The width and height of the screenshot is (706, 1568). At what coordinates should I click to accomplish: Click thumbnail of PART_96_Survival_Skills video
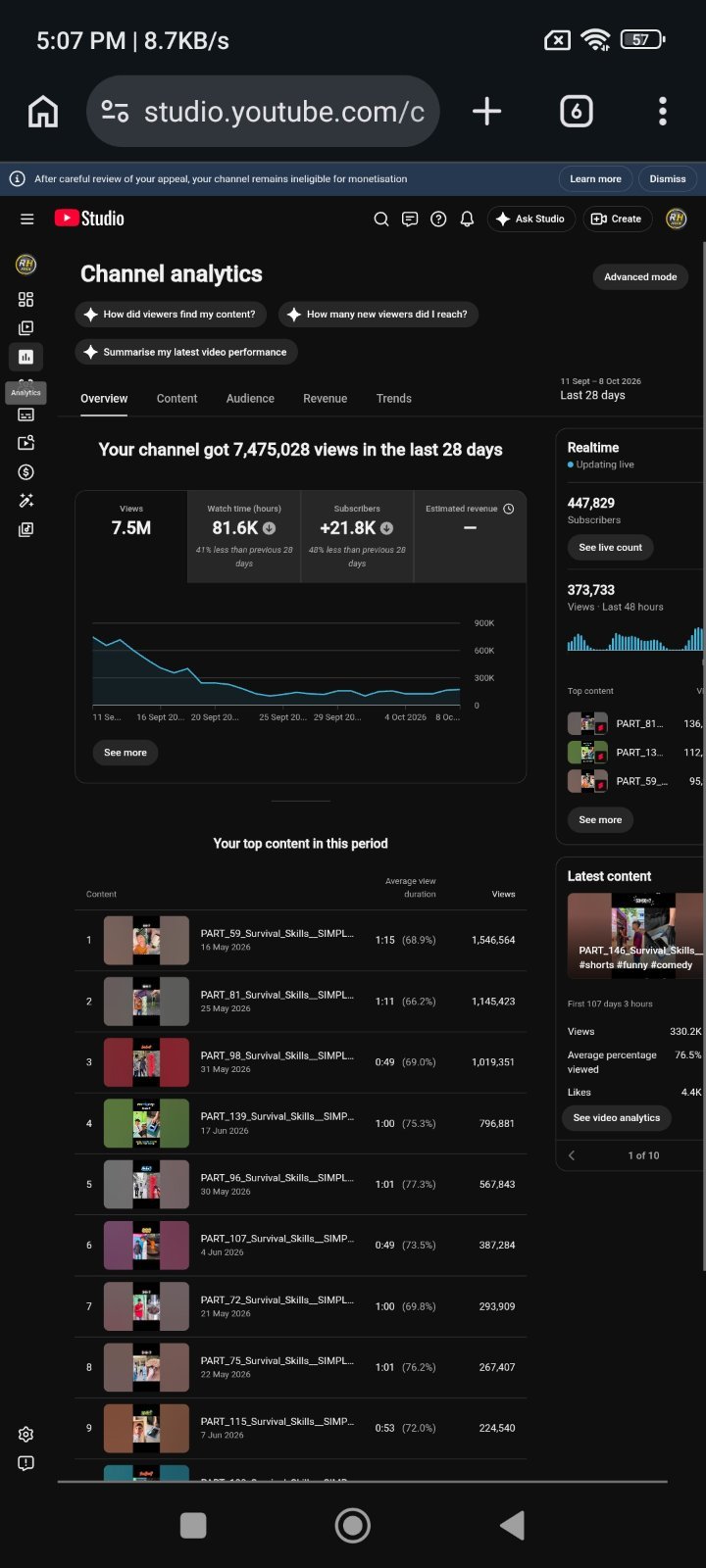click(x=146, y=1184)
